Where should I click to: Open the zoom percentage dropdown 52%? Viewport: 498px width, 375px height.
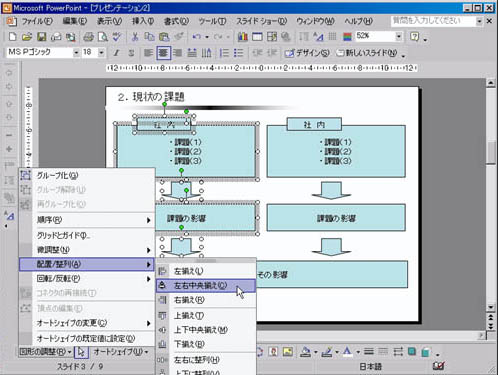(399, 36)
